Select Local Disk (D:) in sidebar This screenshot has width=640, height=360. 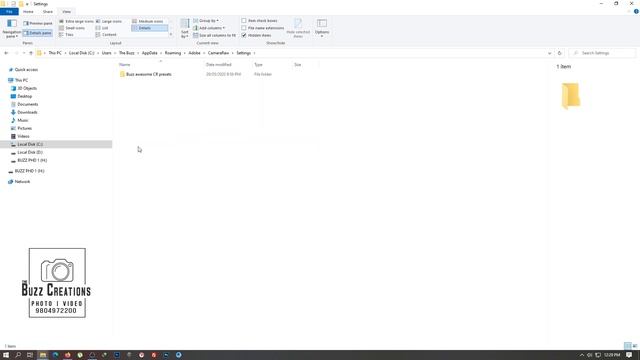[30, 152]
